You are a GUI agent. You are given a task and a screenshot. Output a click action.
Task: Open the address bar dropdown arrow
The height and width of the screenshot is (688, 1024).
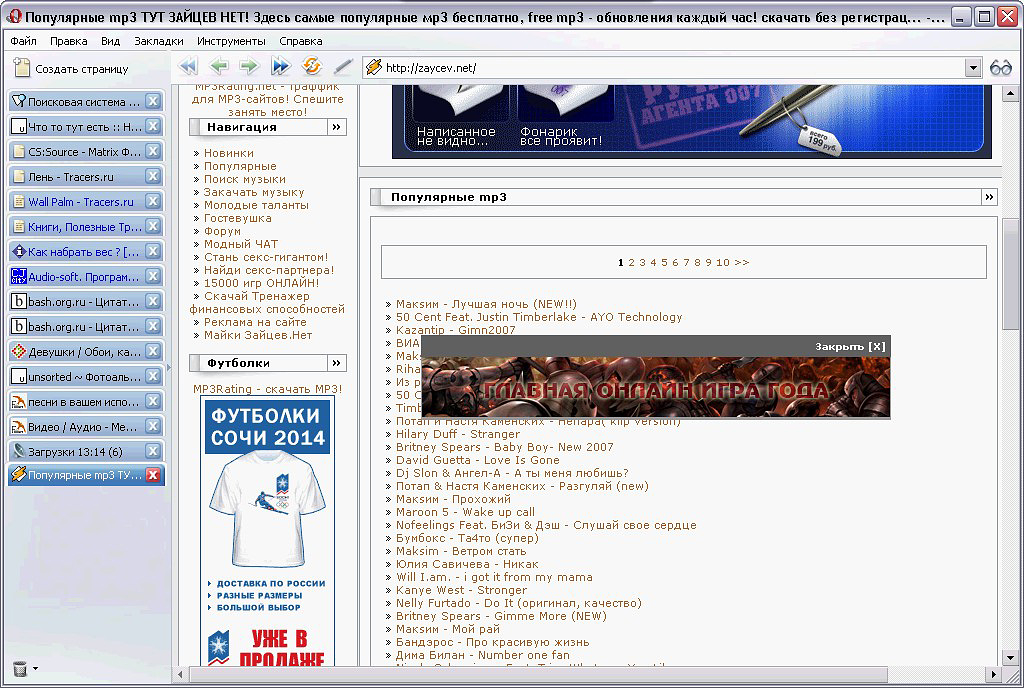(973, 68)
